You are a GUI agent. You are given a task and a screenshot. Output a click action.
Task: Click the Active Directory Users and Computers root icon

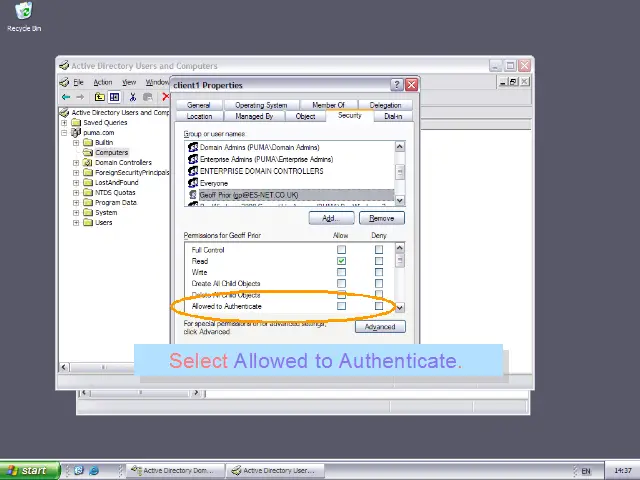64,112
